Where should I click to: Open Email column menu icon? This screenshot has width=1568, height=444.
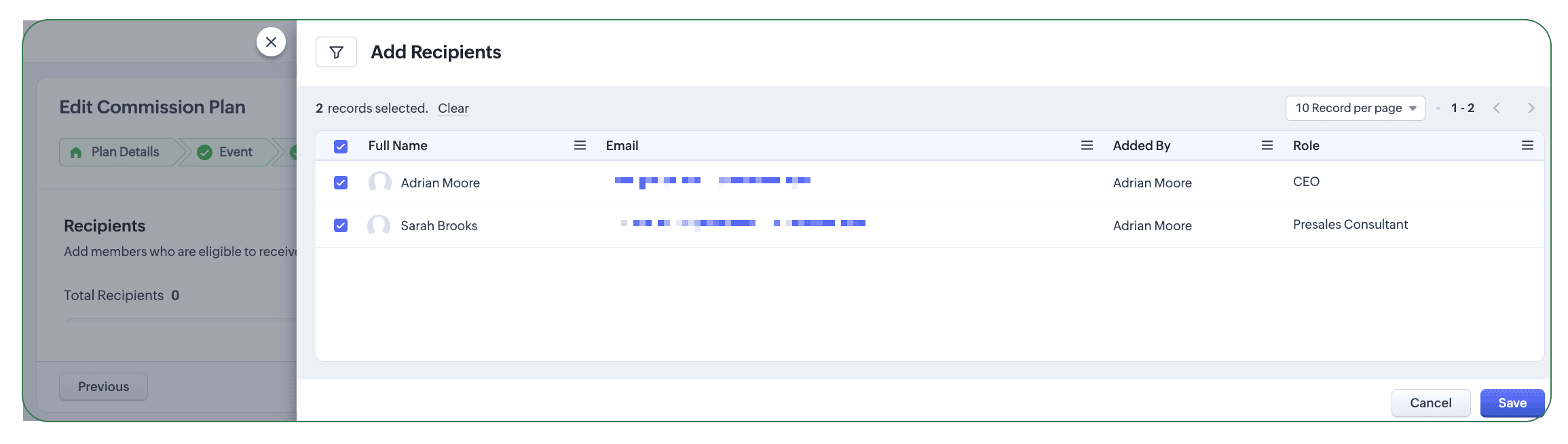click(1087, 145)
